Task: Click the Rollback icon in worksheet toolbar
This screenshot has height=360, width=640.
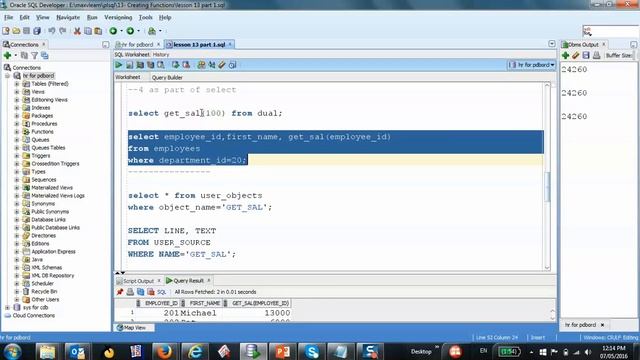Action: (186, 65)
